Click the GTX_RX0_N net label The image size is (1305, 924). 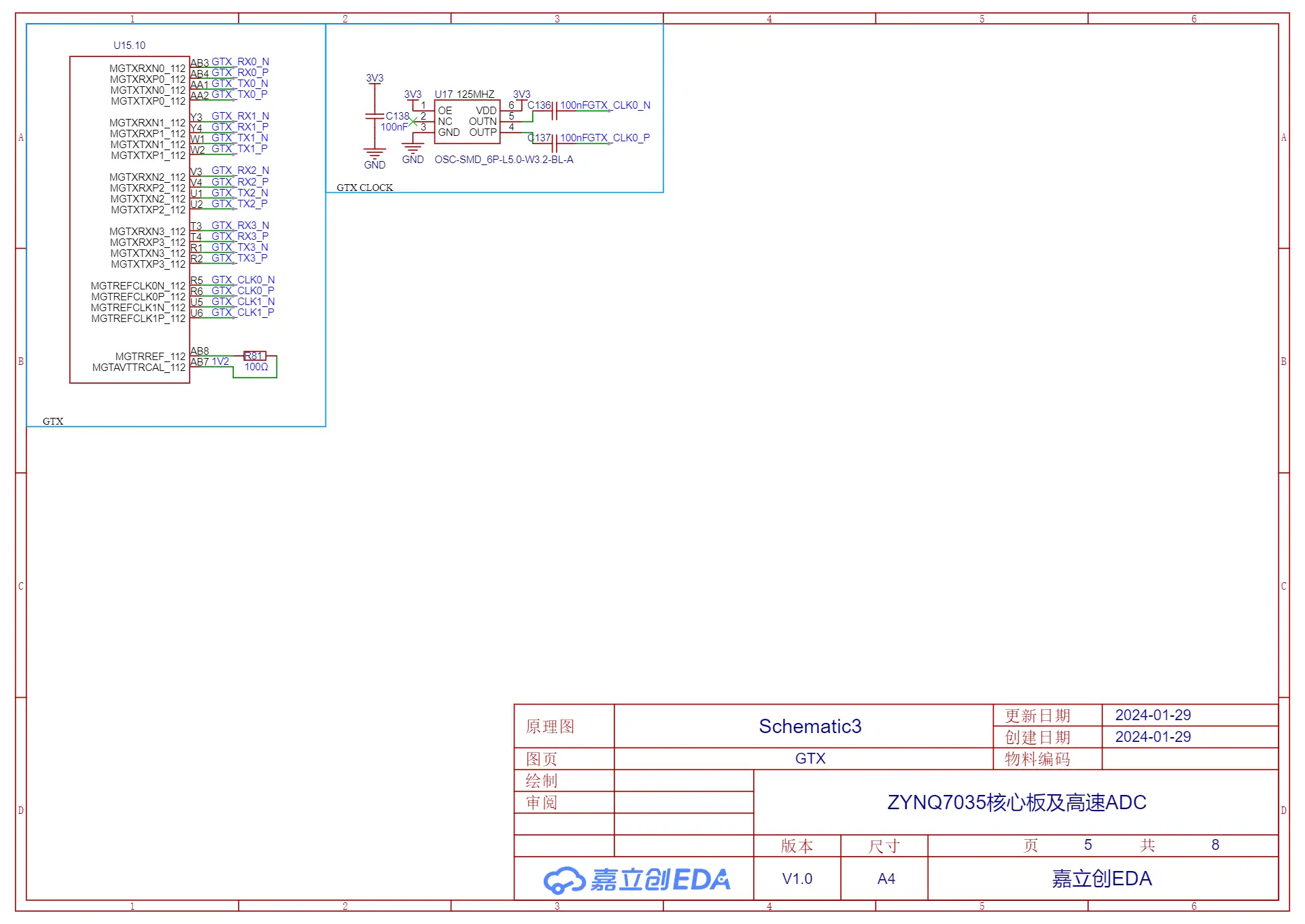tap(241, 62)
